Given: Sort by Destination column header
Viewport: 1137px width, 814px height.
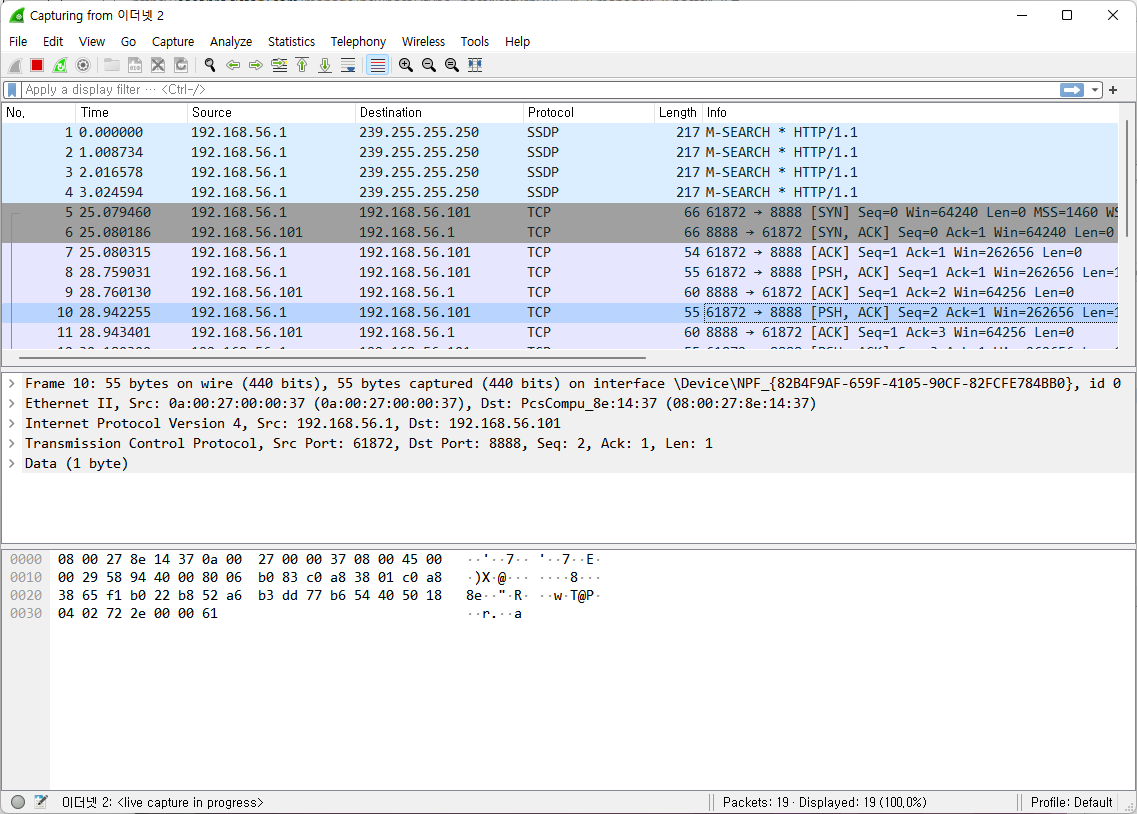Looking at the screenshot, I should [x=439, y=112].
